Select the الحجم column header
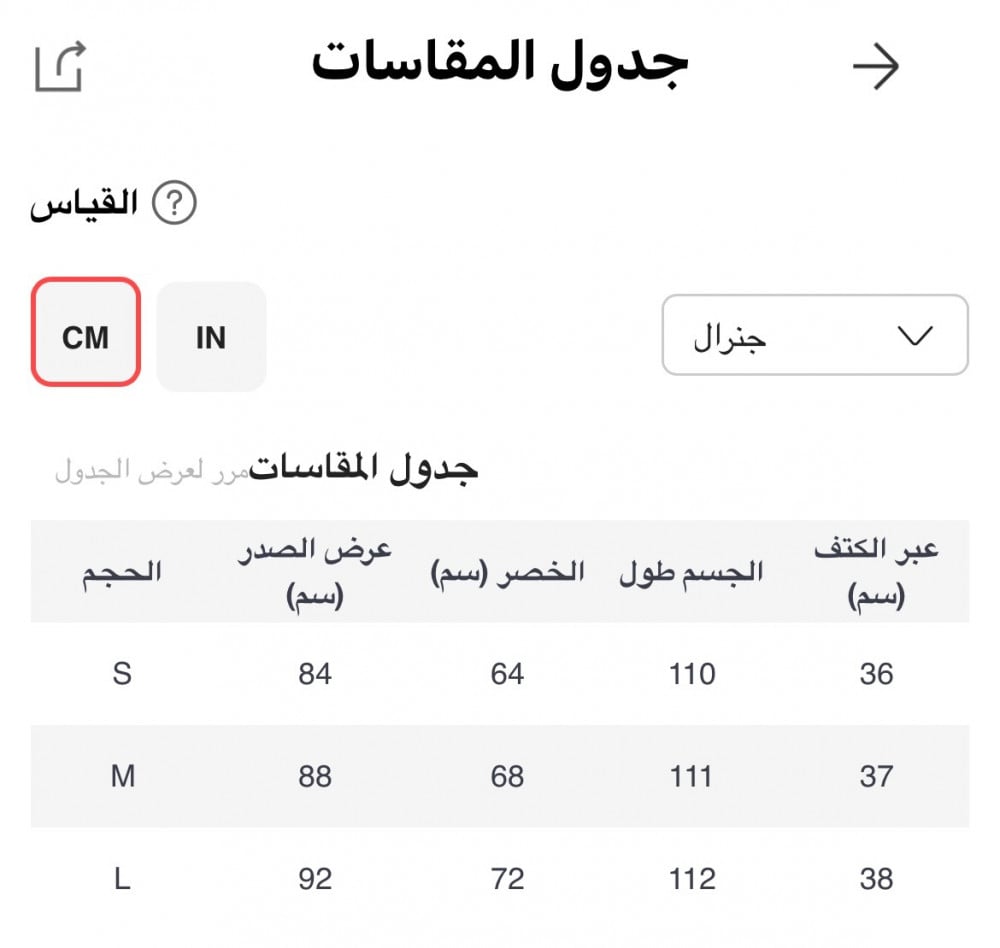 click(x=121, y=572)
